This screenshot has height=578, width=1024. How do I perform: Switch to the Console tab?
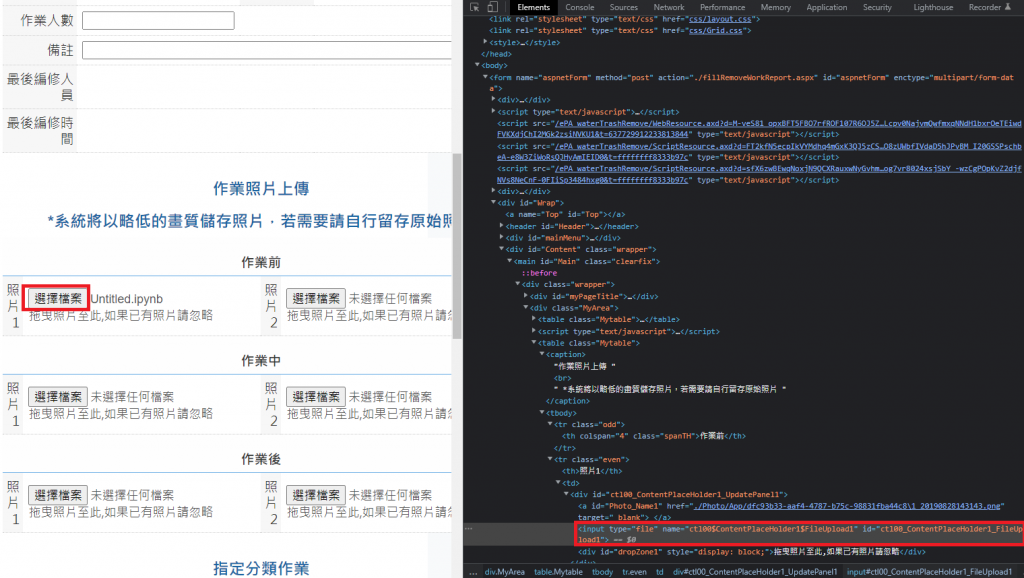click(580, 7)
